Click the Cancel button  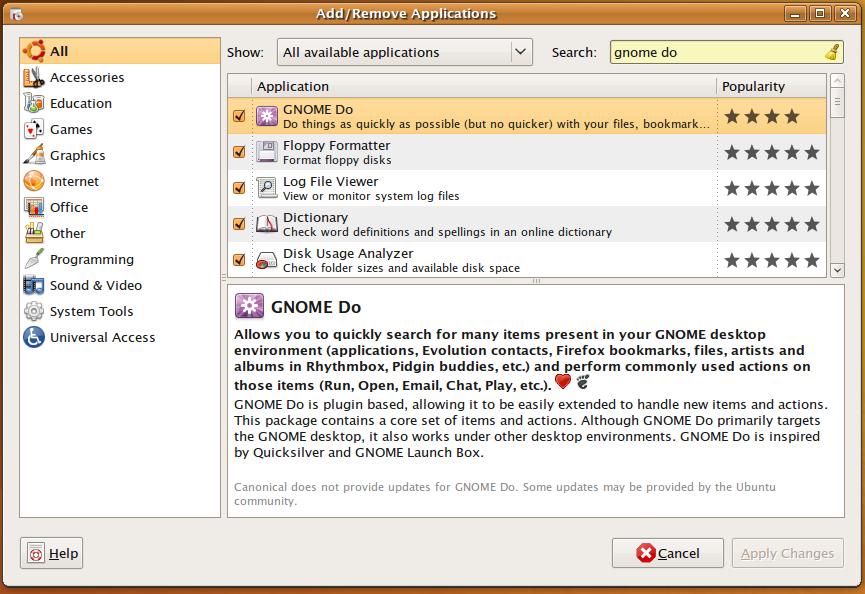[x=668, y=553]
